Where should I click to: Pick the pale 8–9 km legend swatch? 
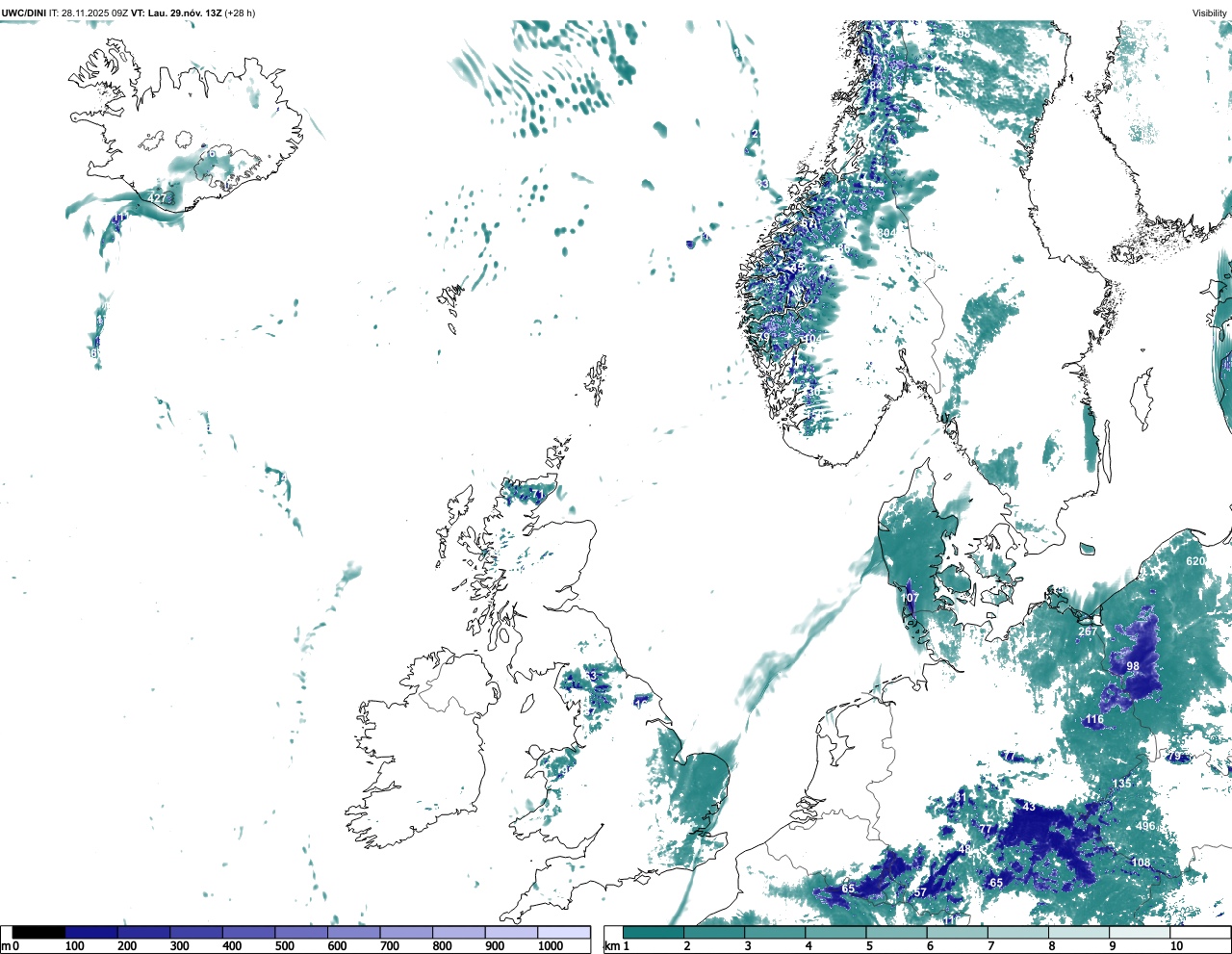click(1079, 932)
